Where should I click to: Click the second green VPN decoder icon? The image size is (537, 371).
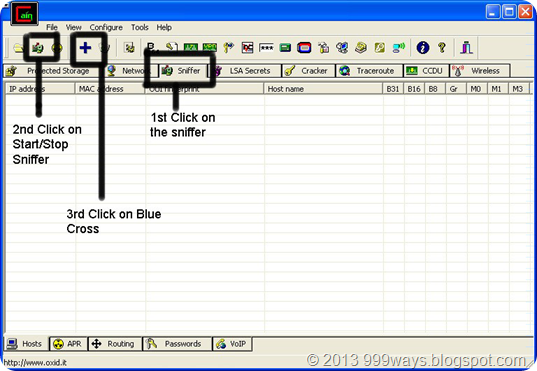coord(210,48)
